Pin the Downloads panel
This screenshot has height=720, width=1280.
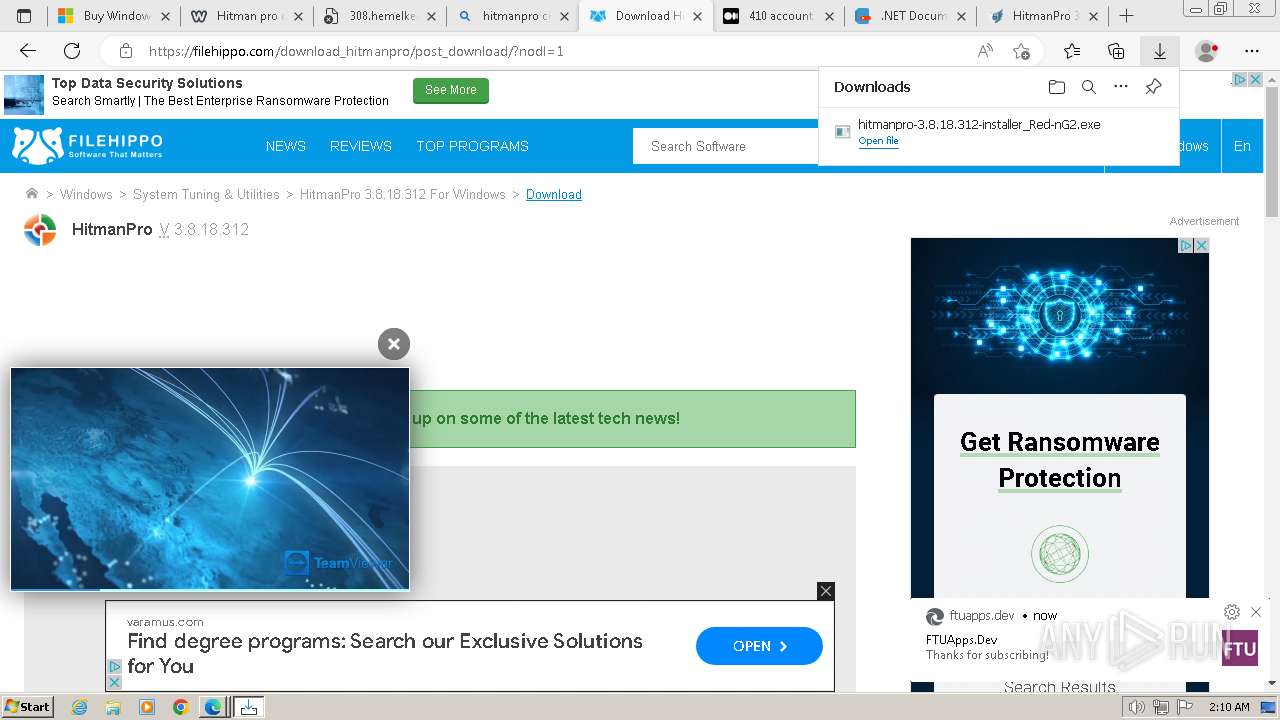click(x=1153, y=87)
